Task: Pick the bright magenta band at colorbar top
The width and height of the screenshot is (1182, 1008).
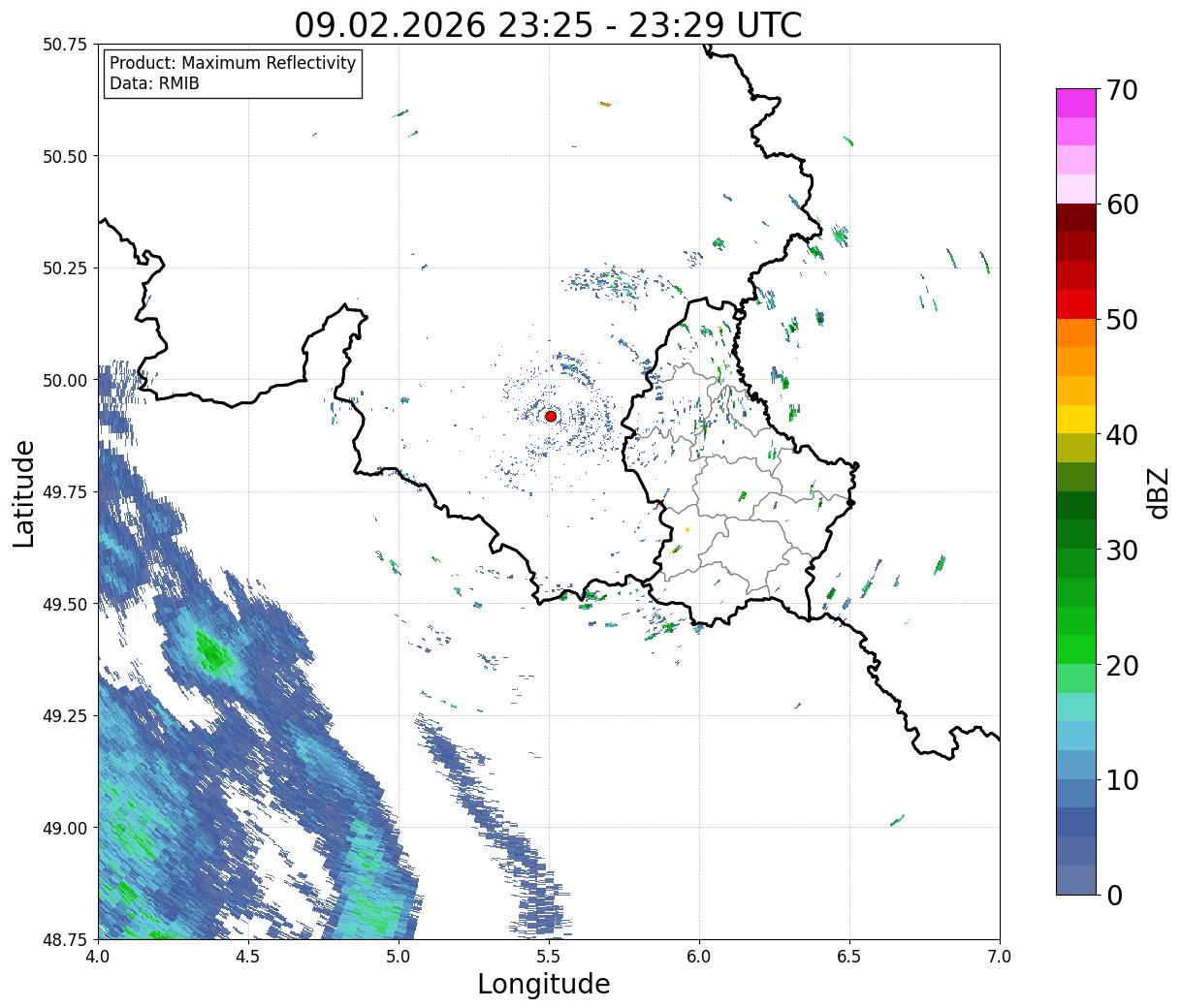Action: [1076, 103]
